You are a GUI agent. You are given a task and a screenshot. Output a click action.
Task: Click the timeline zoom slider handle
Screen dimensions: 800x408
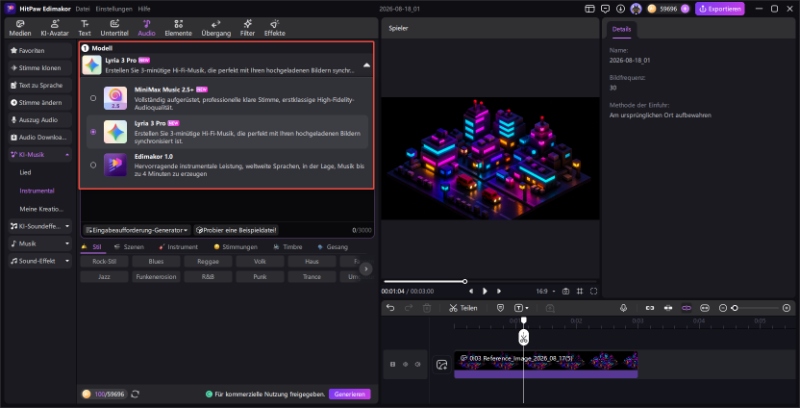coord(735,308)
